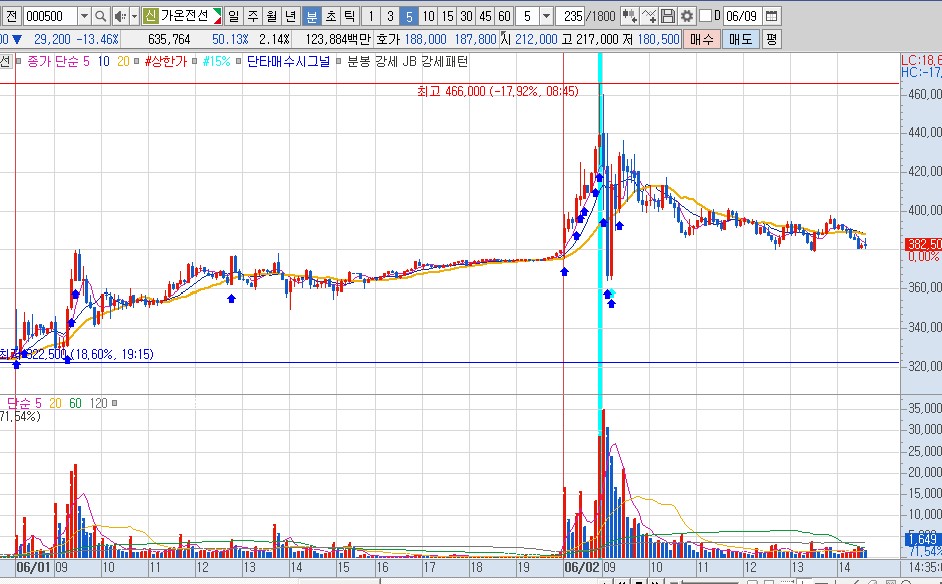
Task: Click the date field 06/09
Action: (743, 16)
